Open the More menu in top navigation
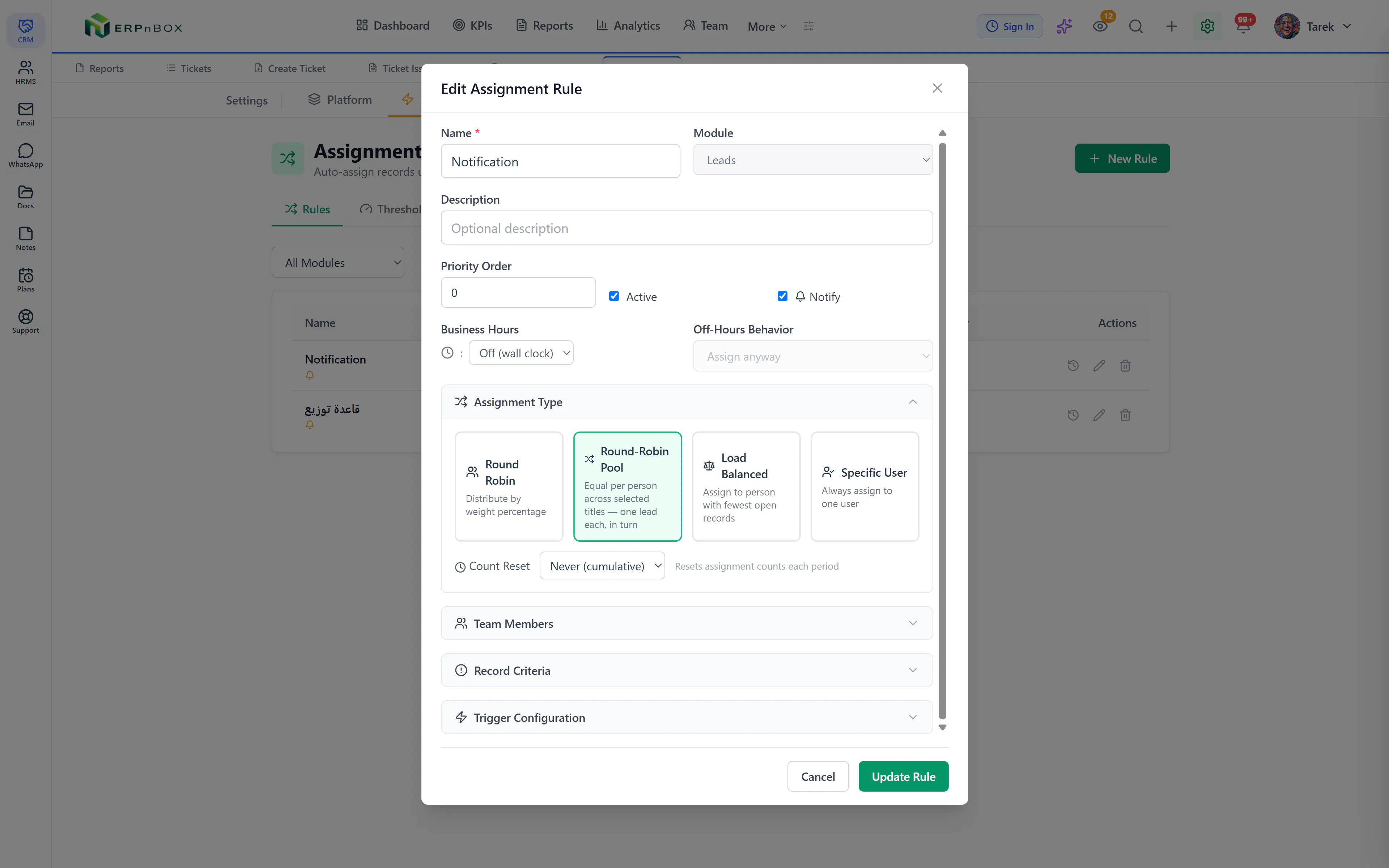 pyautogui.click(x=767, y=26)
